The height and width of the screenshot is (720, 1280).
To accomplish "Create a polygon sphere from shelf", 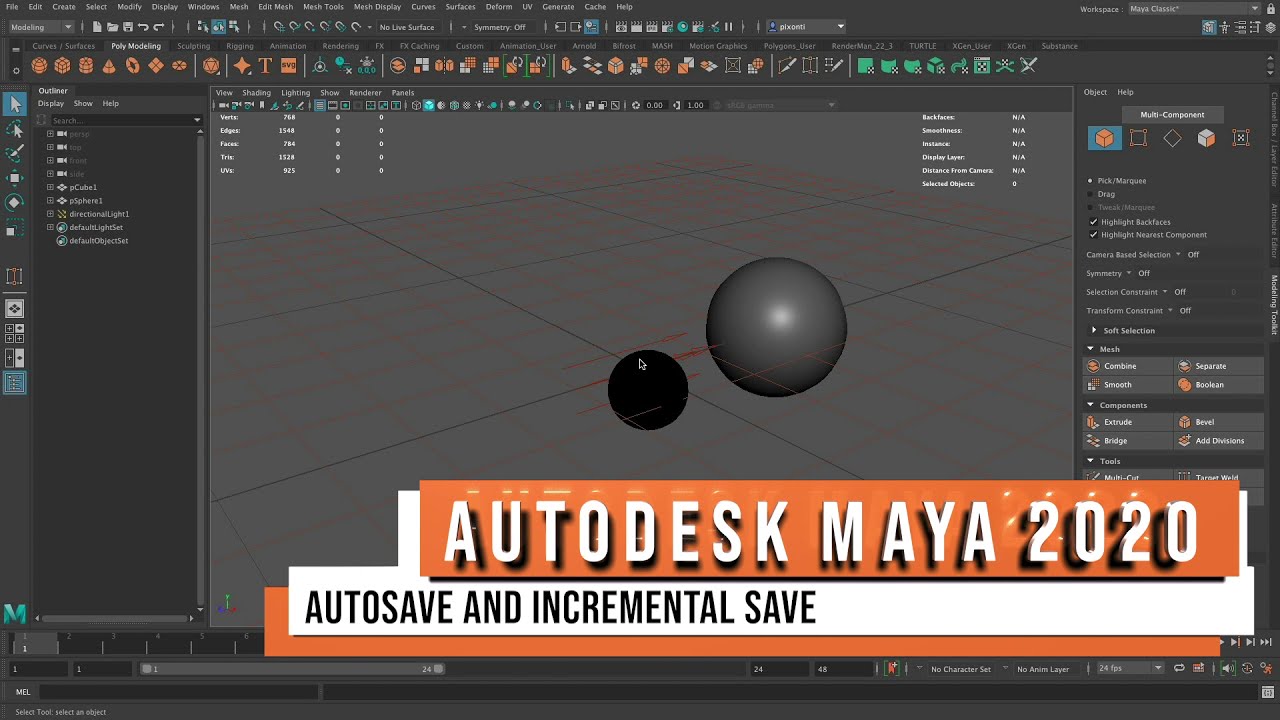I will [39, 66].
